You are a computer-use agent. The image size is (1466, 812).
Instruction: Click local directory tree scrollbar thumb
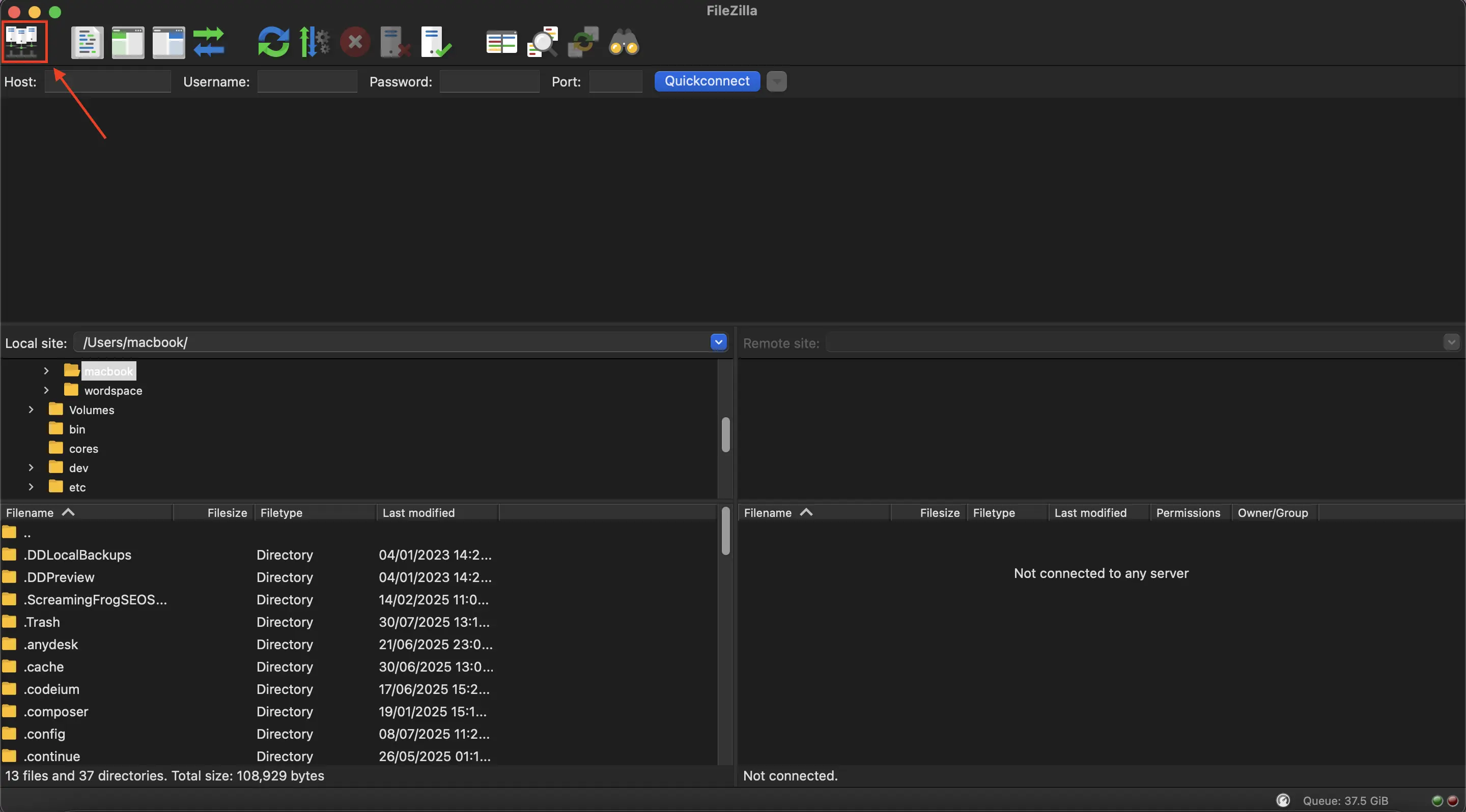(x=725, y=434)
